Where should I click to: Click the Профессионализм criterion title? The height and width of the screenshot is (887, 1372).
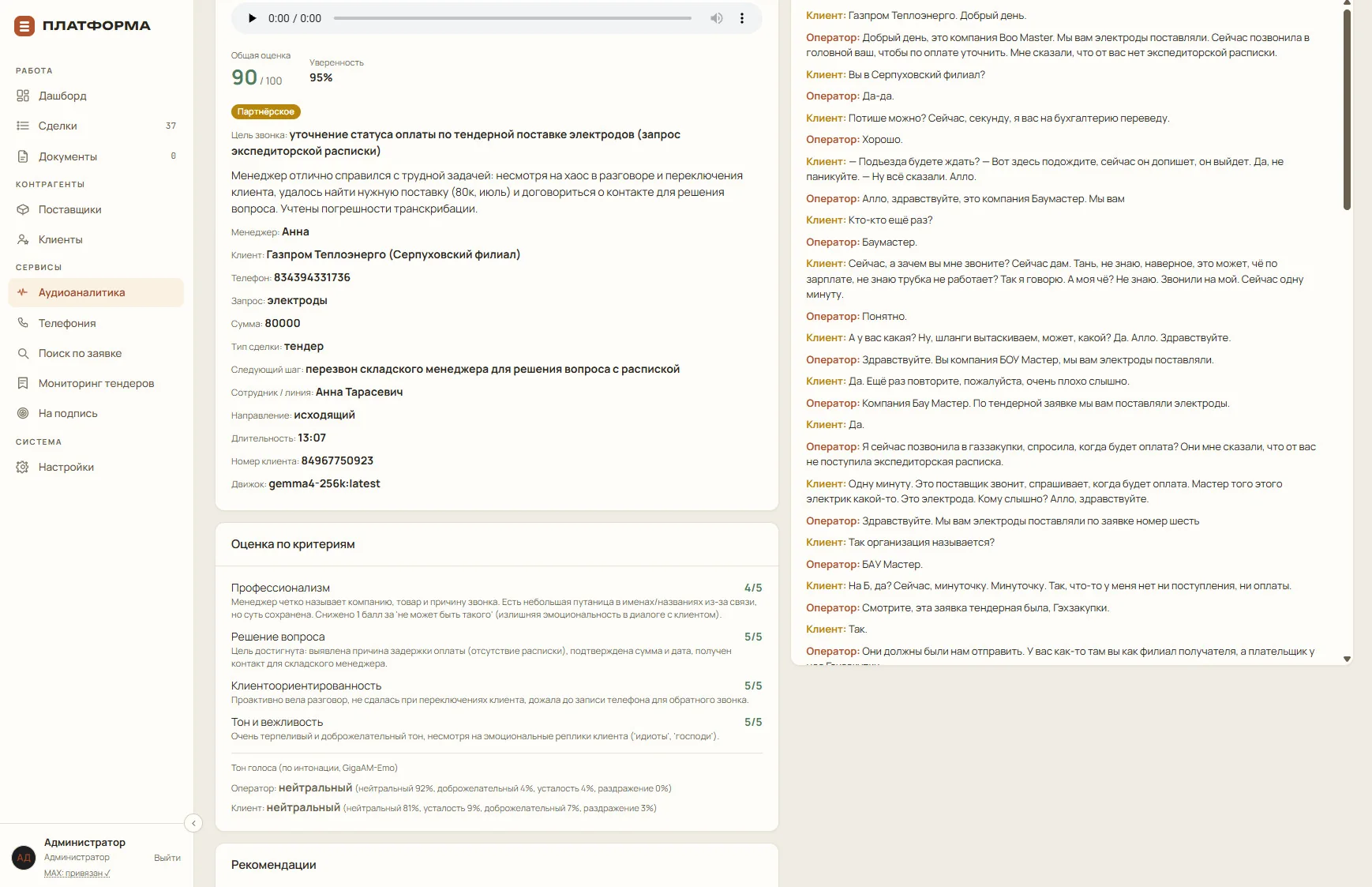pos(280,588)
